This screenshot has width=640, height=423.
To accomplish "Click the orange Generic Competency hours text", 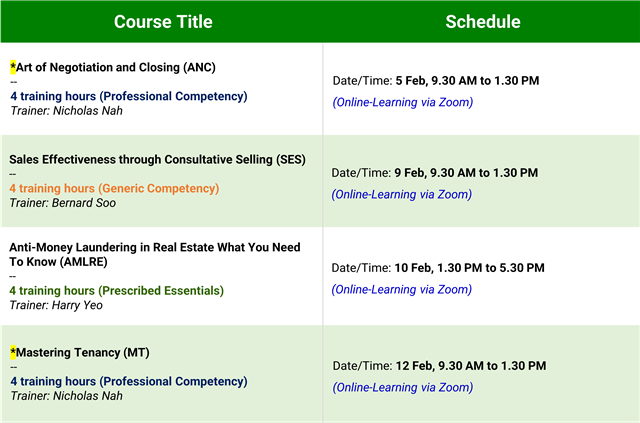I will click(114, 188).
